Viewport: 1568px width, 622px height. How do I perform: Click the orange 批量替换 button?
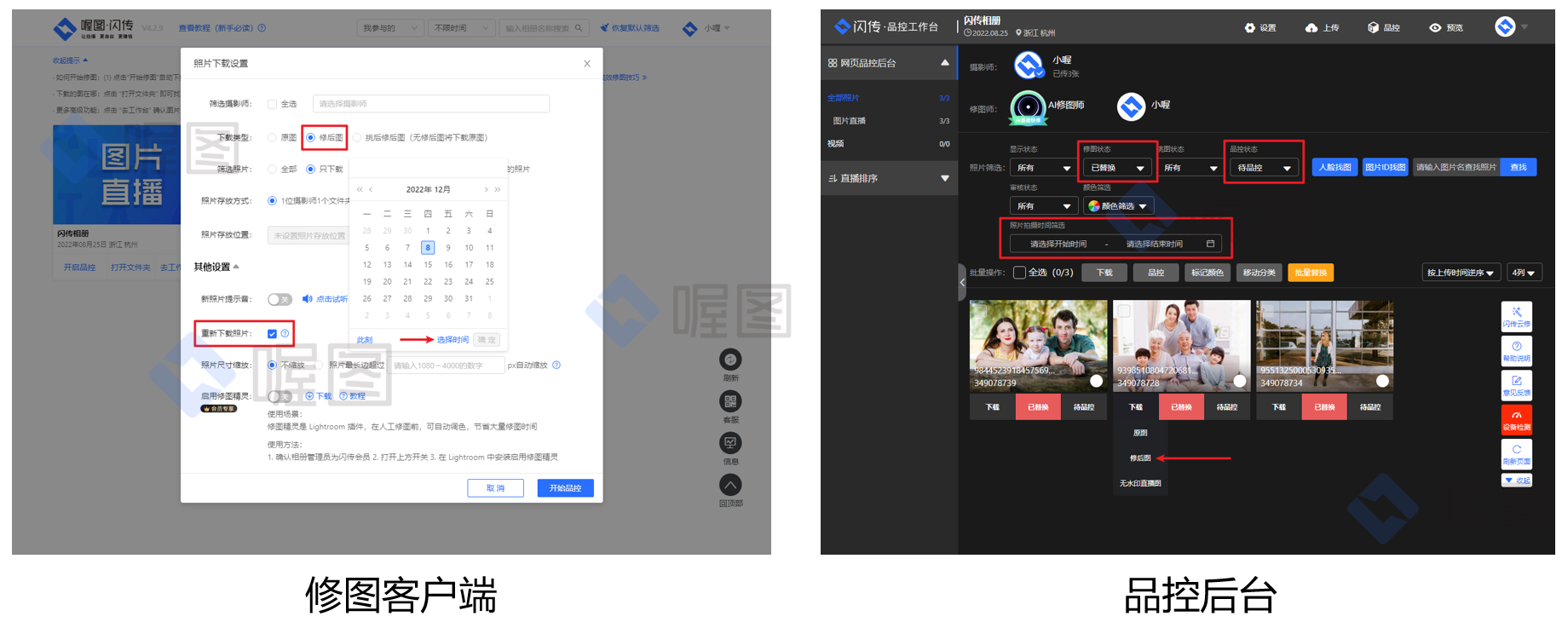tap(1311, 273)
